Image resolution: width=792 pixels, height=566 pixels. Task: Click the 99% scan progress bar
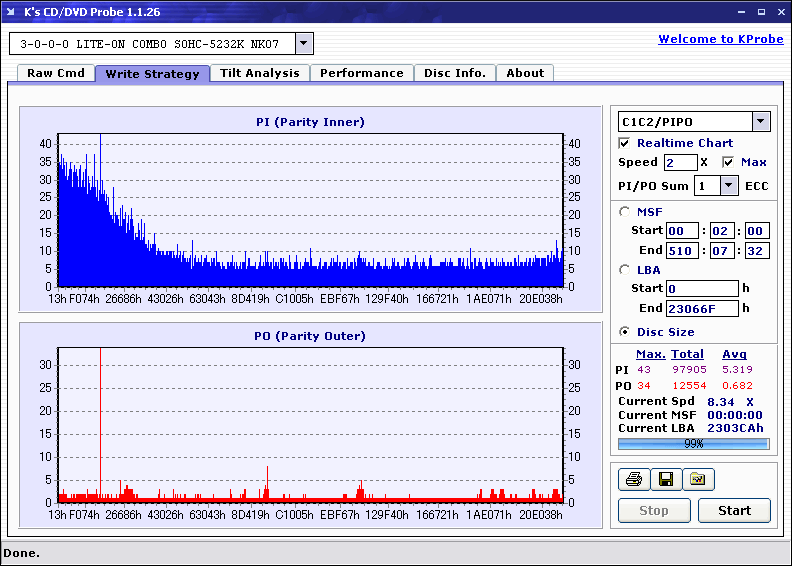coord(693,443)
